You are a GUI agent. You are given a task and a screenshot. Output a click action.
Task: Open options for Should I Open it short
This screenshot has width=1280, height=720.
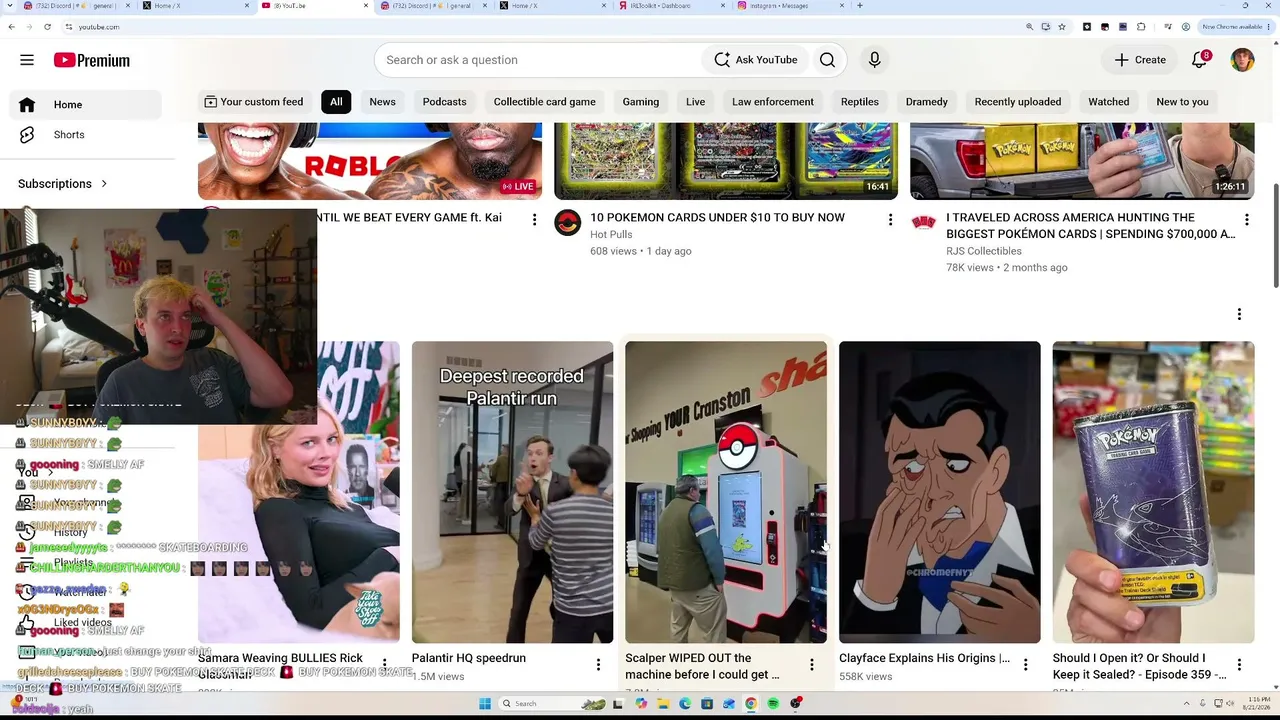coord(1239,665)
